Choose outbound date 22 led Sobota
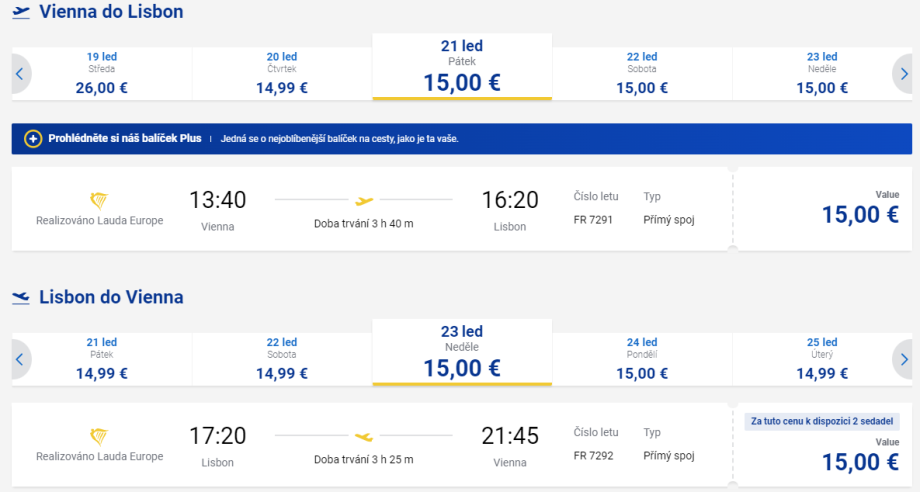Viewport: 920px width, 492px height. point(642,72)
